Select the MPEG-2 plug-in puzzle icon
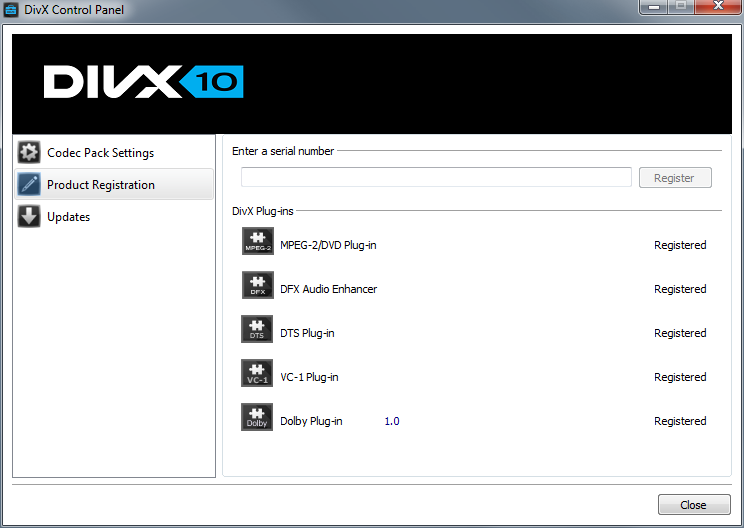 tap(257, 242)
